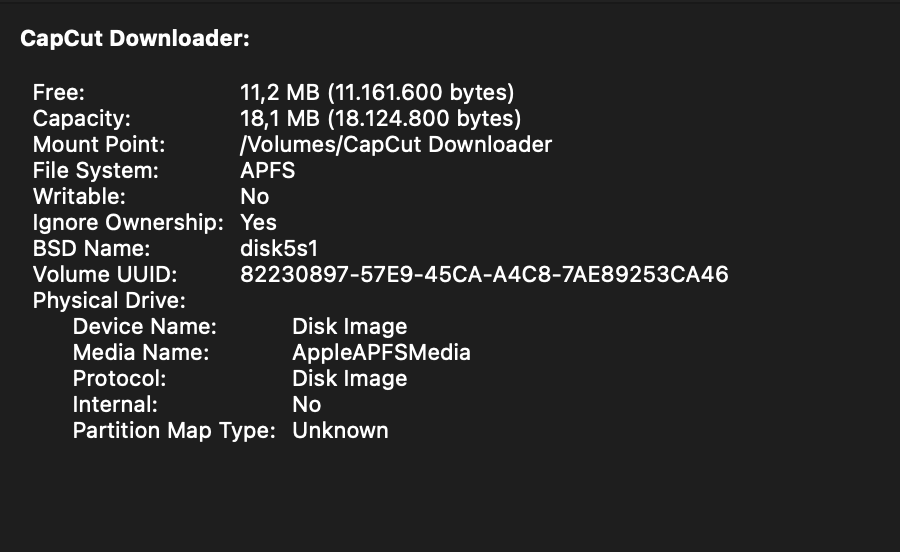
Task: Click the Ignore Ownership Yes value
Action: pos(258,222)
